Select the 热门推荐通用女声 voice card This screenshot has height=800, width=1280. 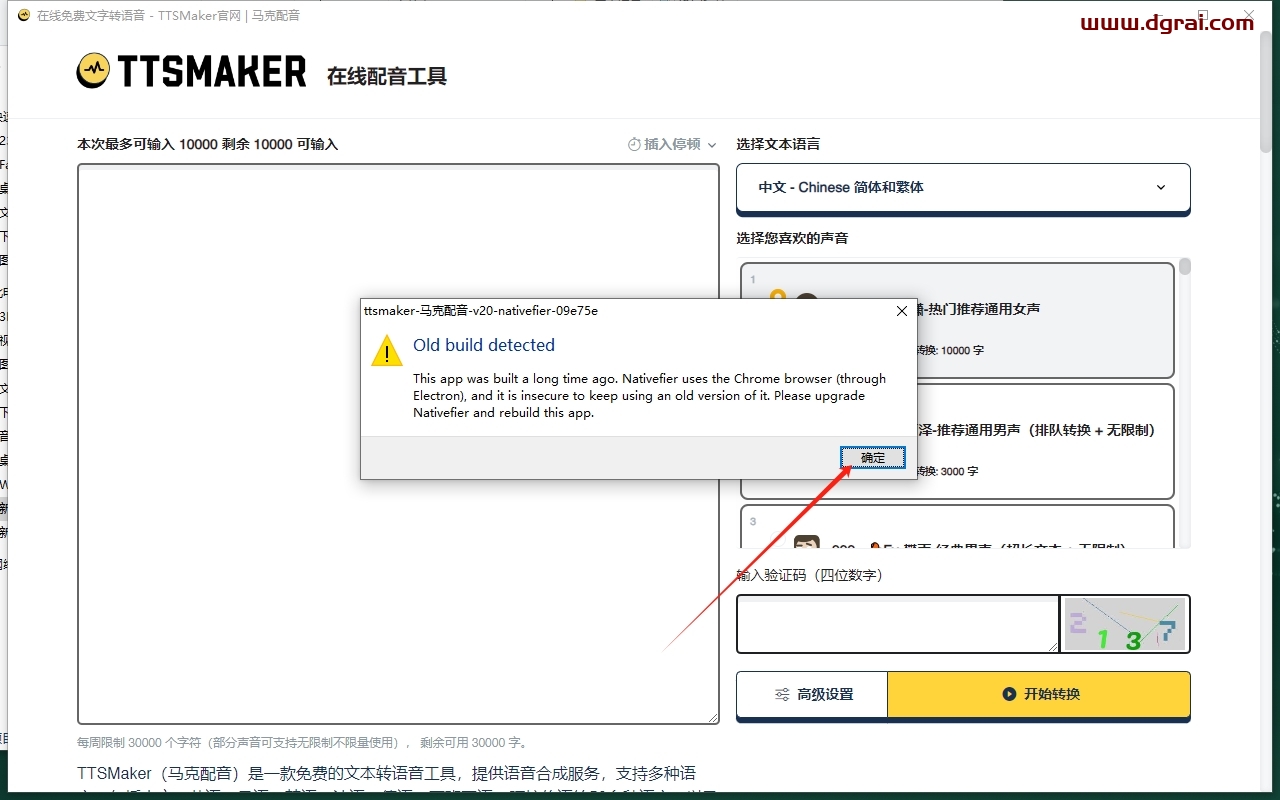(x=1050, y=320)
